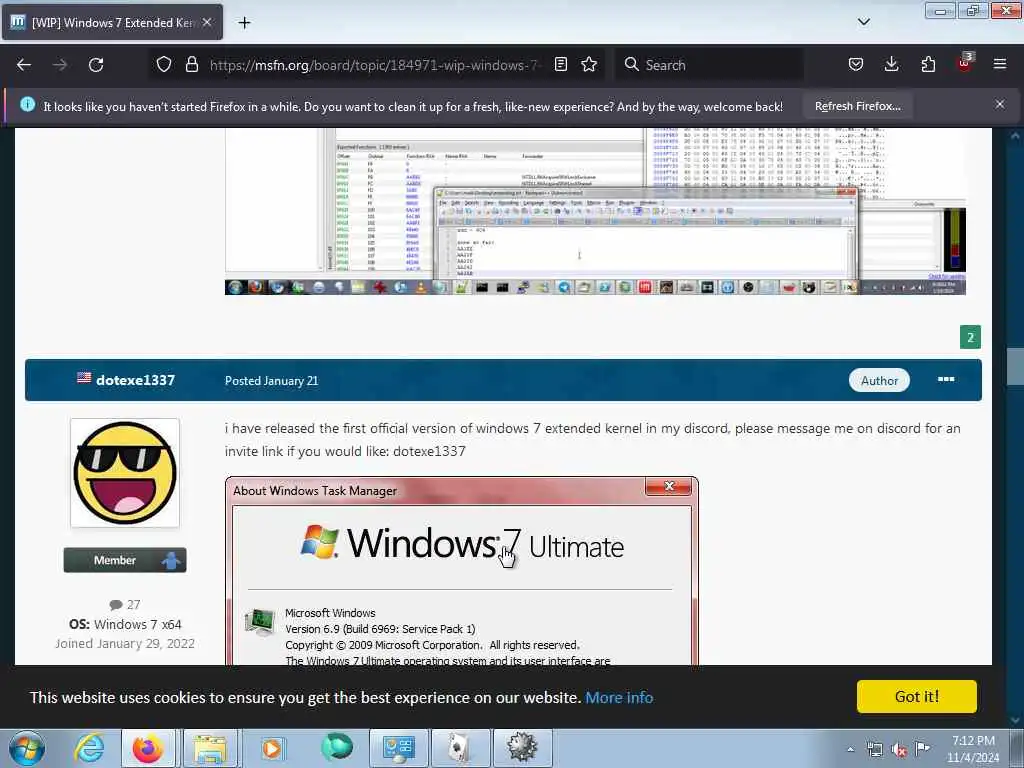
Task: Click the US flag beside dotexe1337
Action: point(84,377)
